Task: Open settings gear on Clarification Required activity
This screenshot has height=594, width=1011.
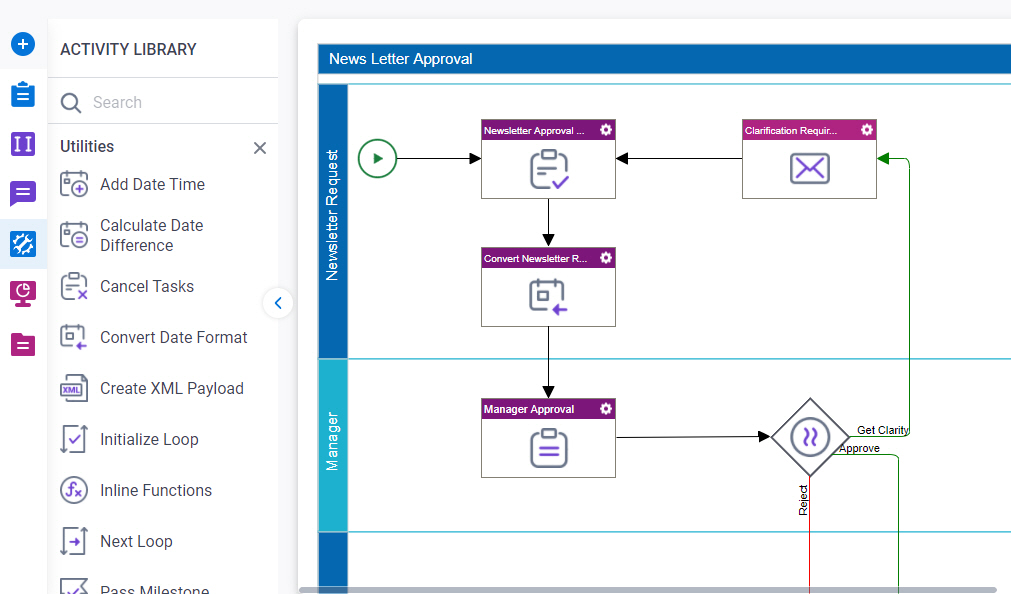Action: tap(867, 130)
